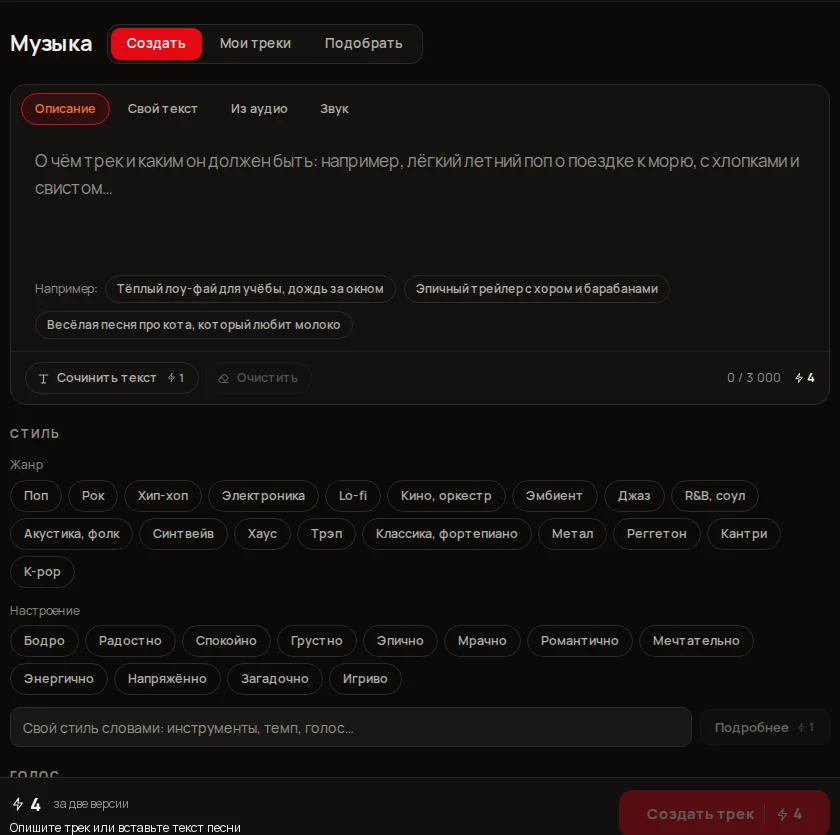Select the Трэп genre chip
The image size is (840, 835).
pyautogui.click(x=326, y=534)
